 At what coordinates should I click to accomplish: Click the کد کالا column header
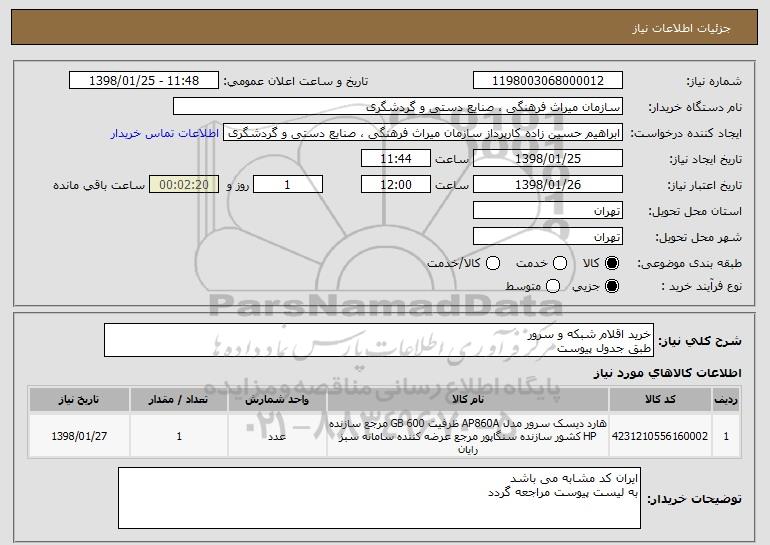[x=660, y=400]
